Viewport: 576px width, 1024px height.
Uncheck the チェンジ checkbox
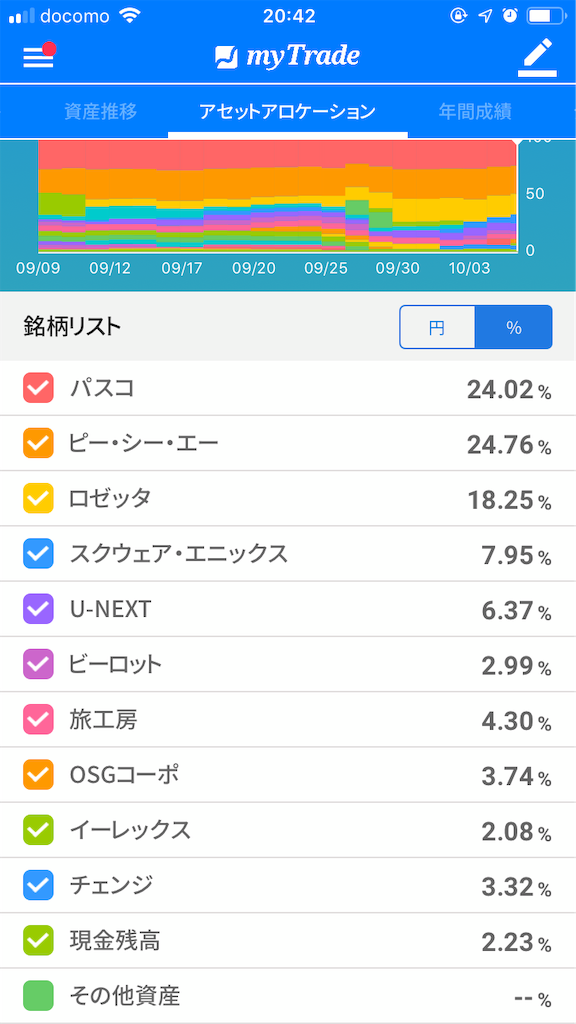click(38, 886)
